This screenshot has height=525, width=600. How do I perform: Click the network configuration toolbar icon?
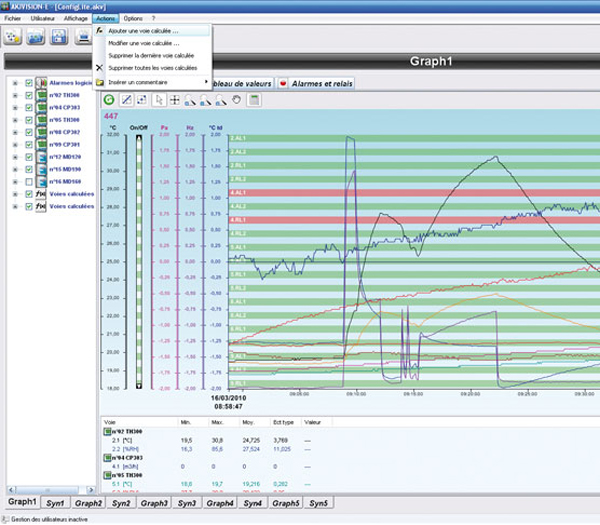(x=13, y=37)
